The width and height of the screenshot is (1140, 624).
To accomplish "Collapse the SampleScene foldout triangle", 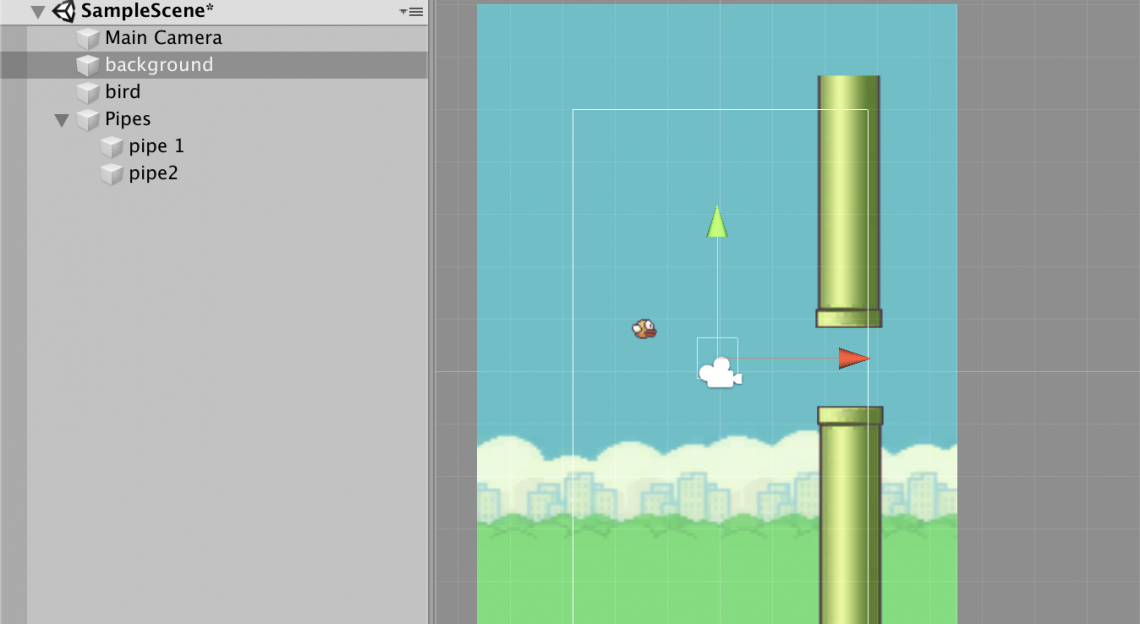I will point(38,12).
